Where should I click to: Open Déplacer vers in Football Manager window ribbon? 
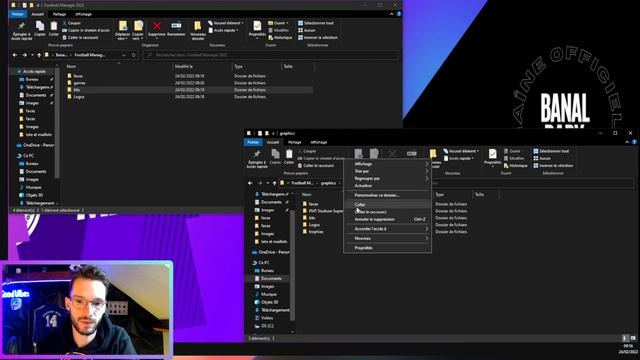pyautogui.click(x=122, y=31)
